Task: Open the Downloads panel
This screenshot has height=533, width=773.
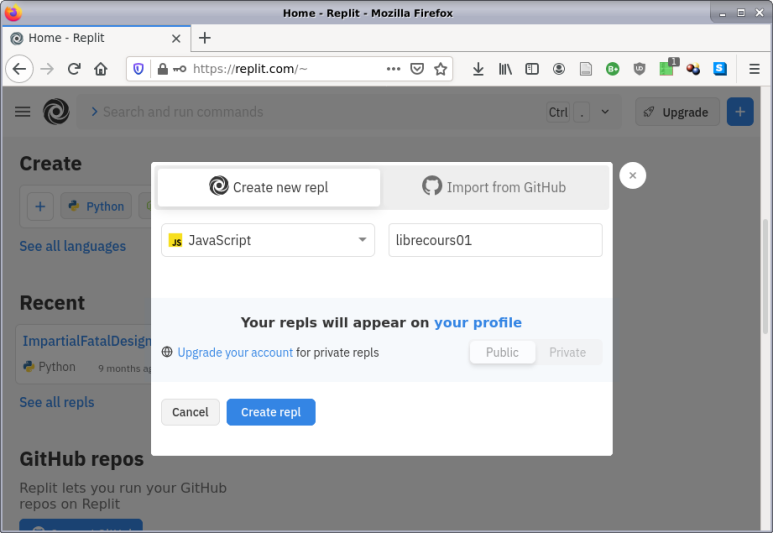Action: (478, 69)
